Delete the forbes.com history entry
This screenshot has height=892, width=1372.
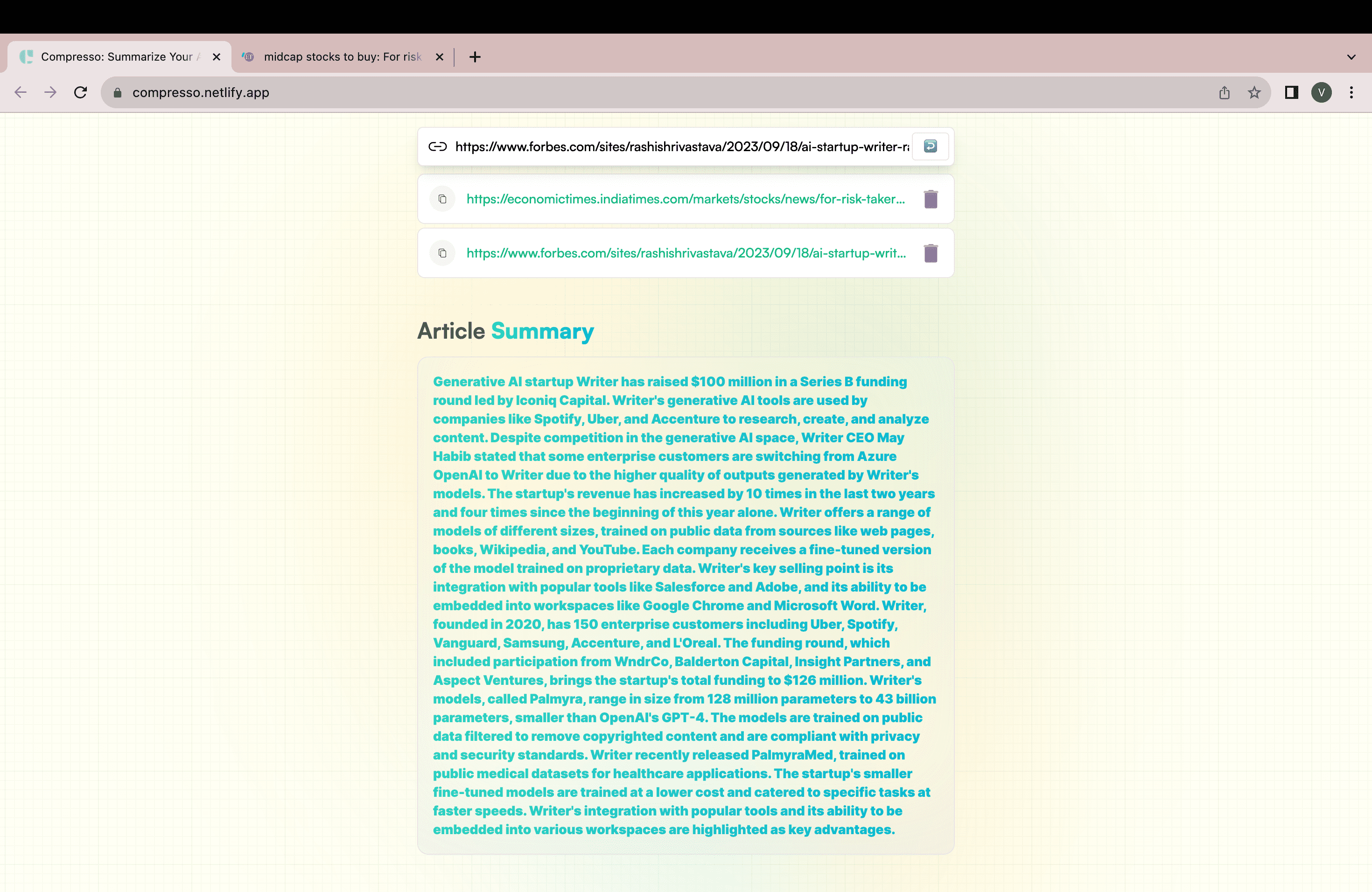tap(931, 253)
